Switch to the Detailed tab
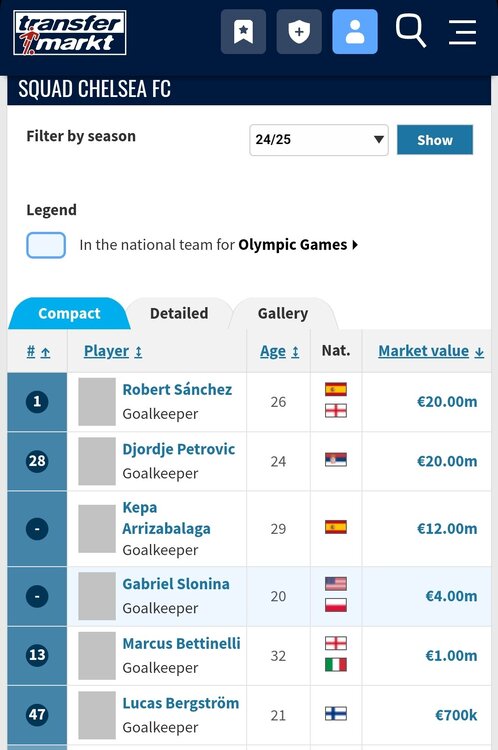The image size is (498, 750). [179, 313]
